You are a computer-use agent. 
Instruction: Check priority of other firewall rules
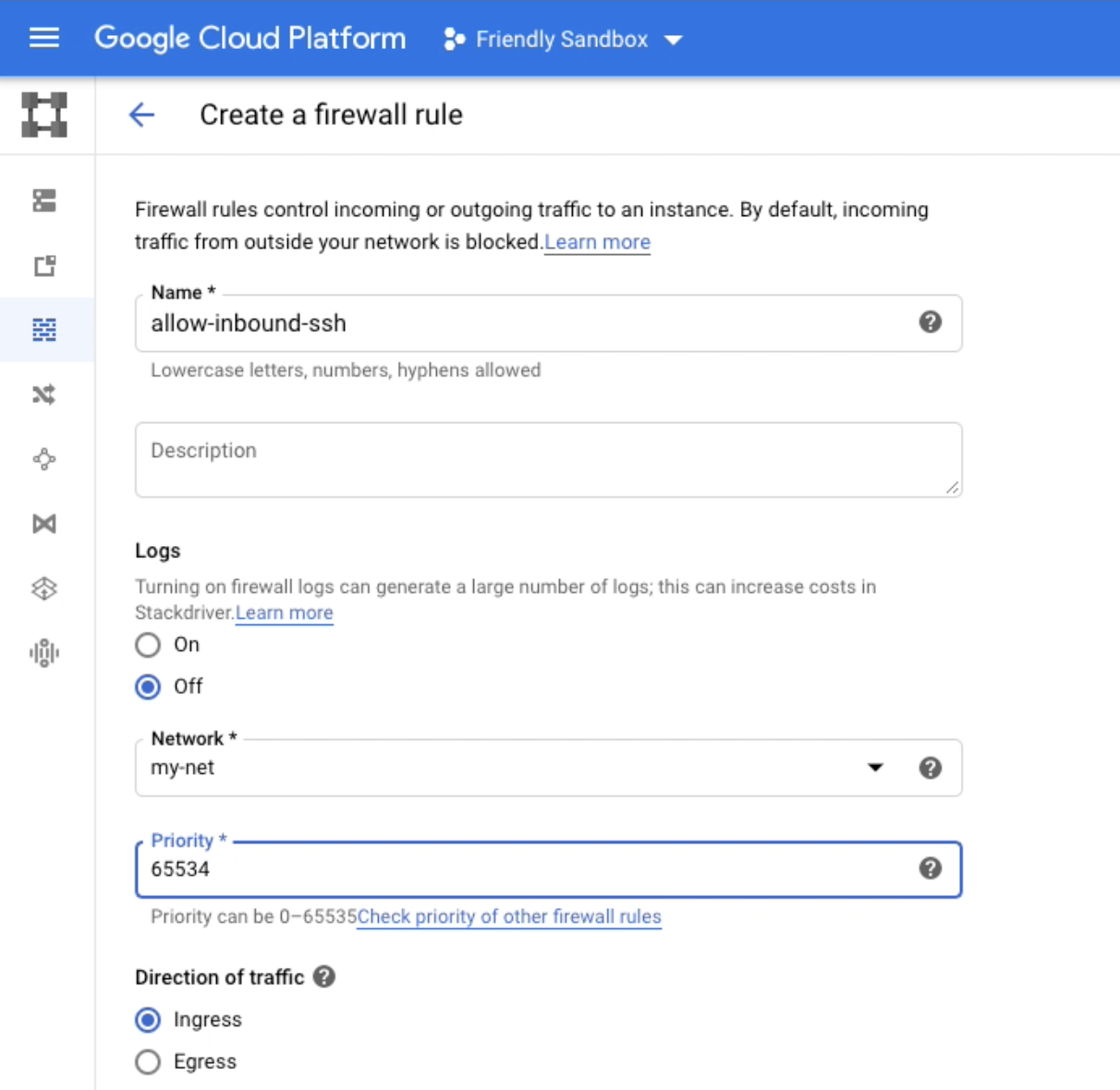pyautogui.click(x=511, y=917)
